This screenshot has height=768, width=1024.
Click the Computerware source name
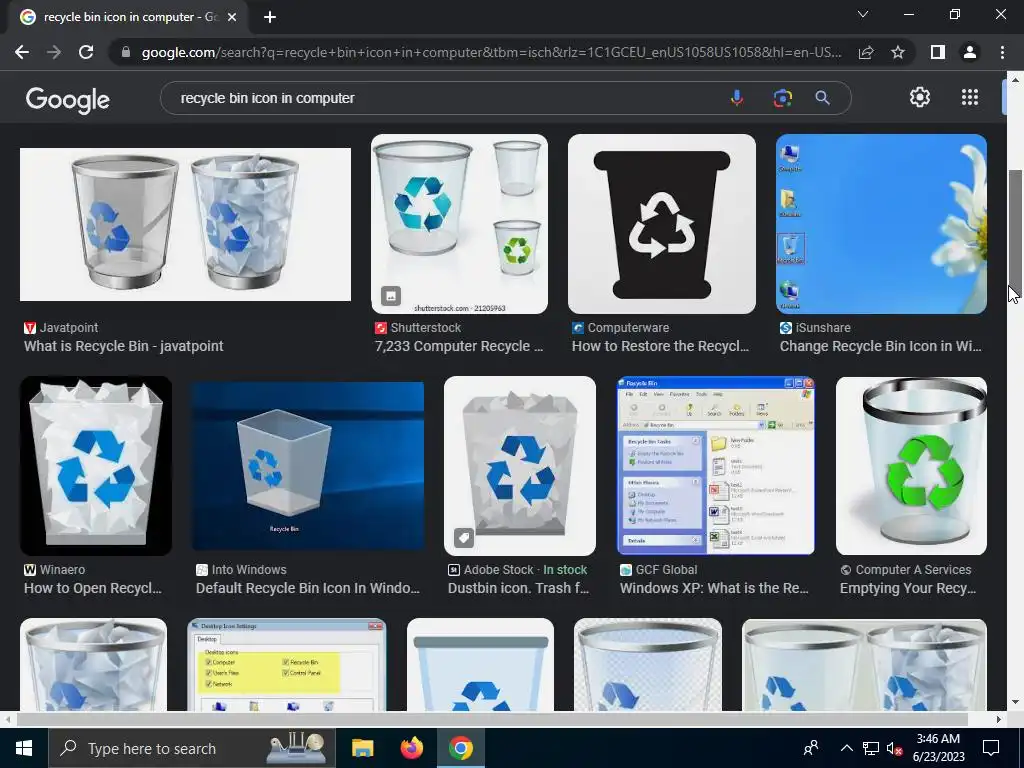628,328
